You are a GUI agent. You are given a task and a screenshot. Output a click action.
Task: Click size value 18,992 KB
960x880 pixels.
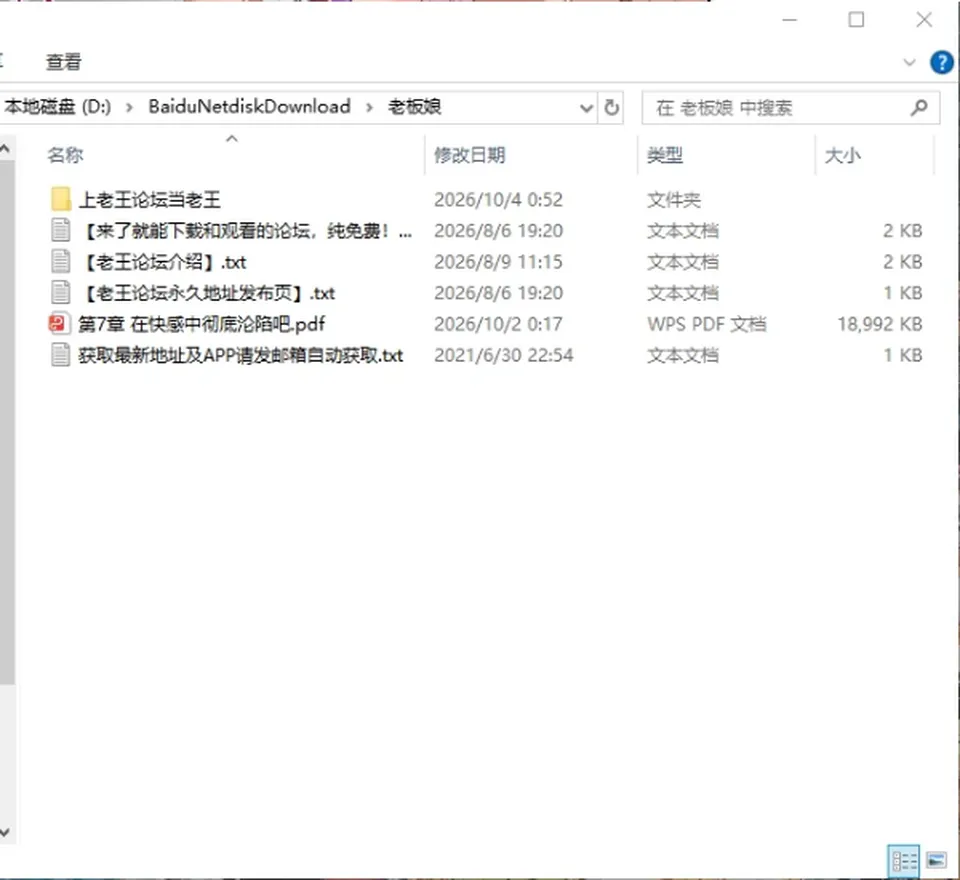click(880, 324)
